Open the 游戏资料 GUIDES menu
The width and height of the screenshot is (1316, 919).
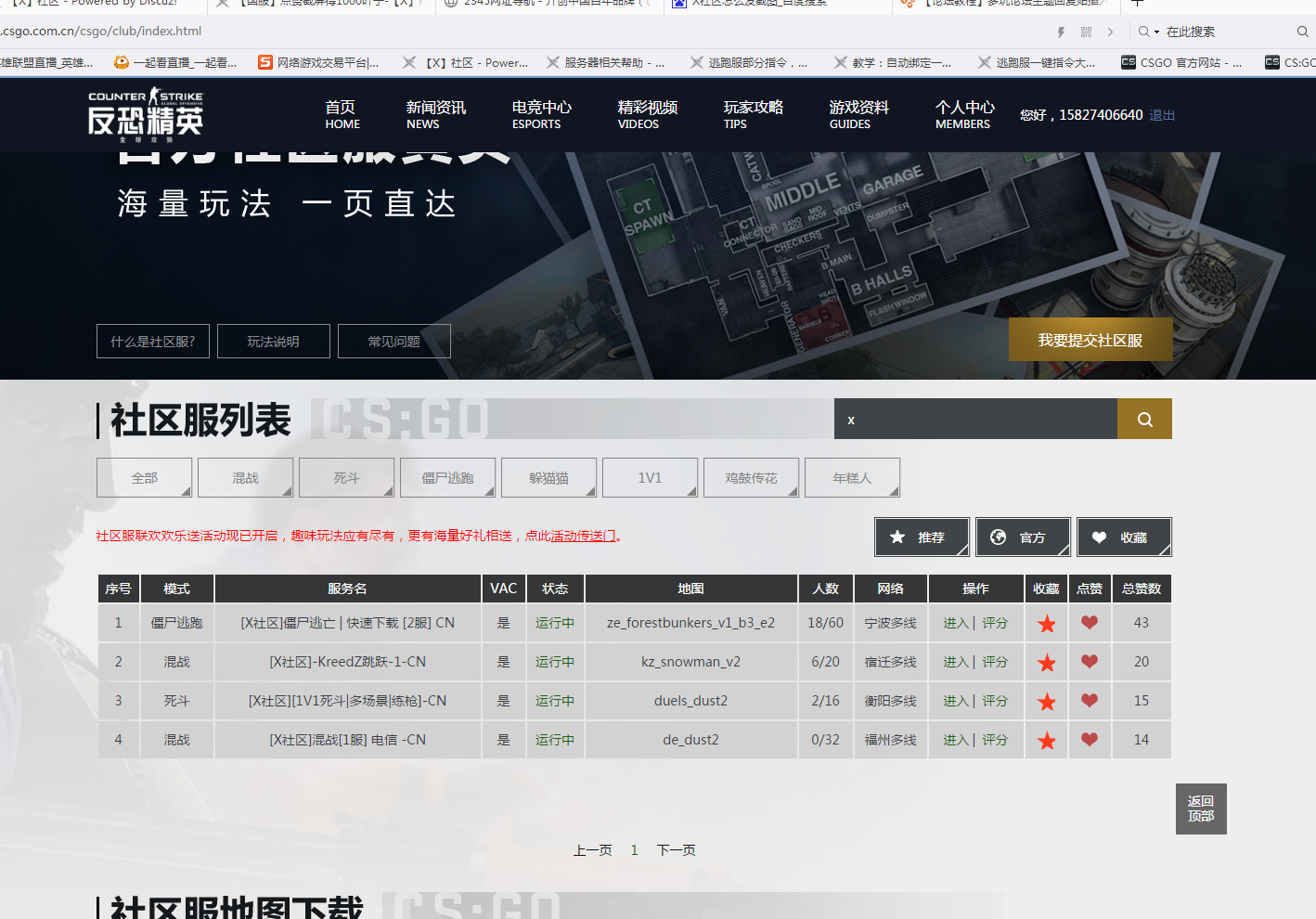(858, 115)
